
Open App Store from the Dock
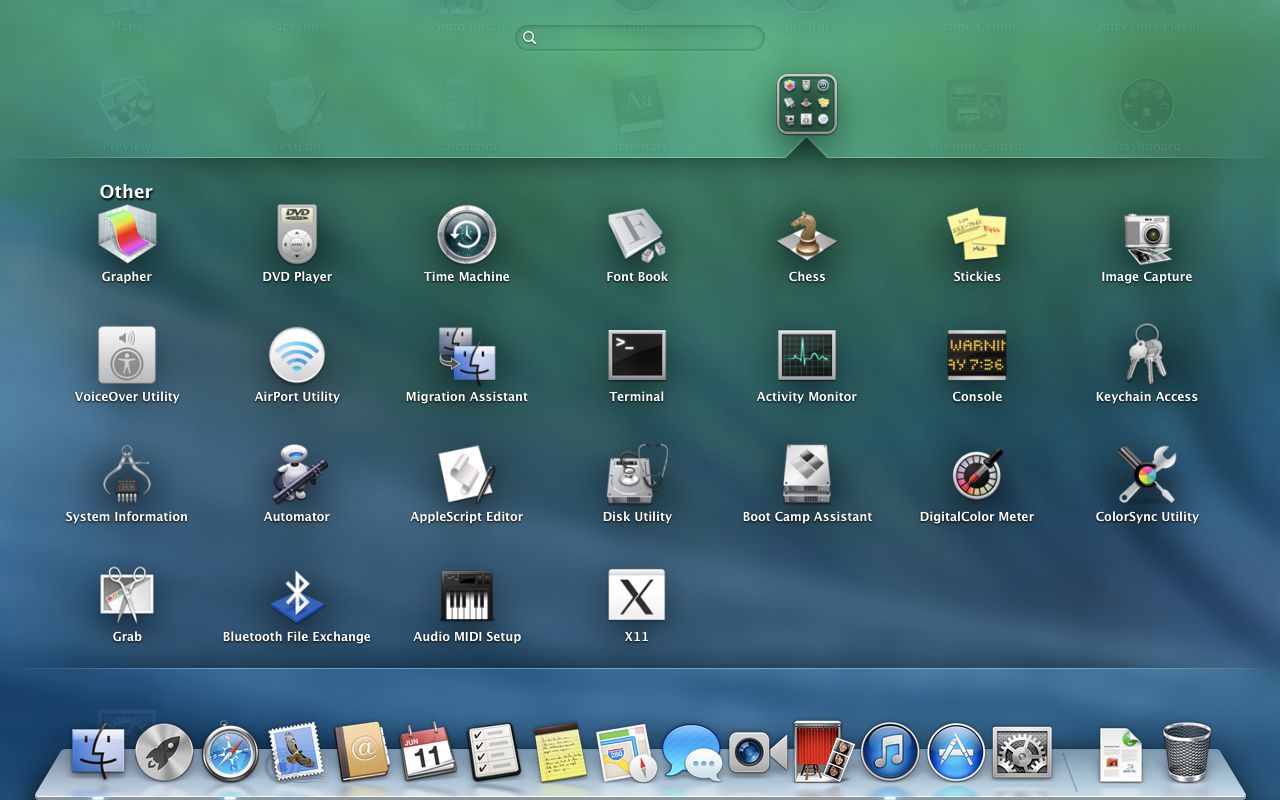[x=956, y=752]
